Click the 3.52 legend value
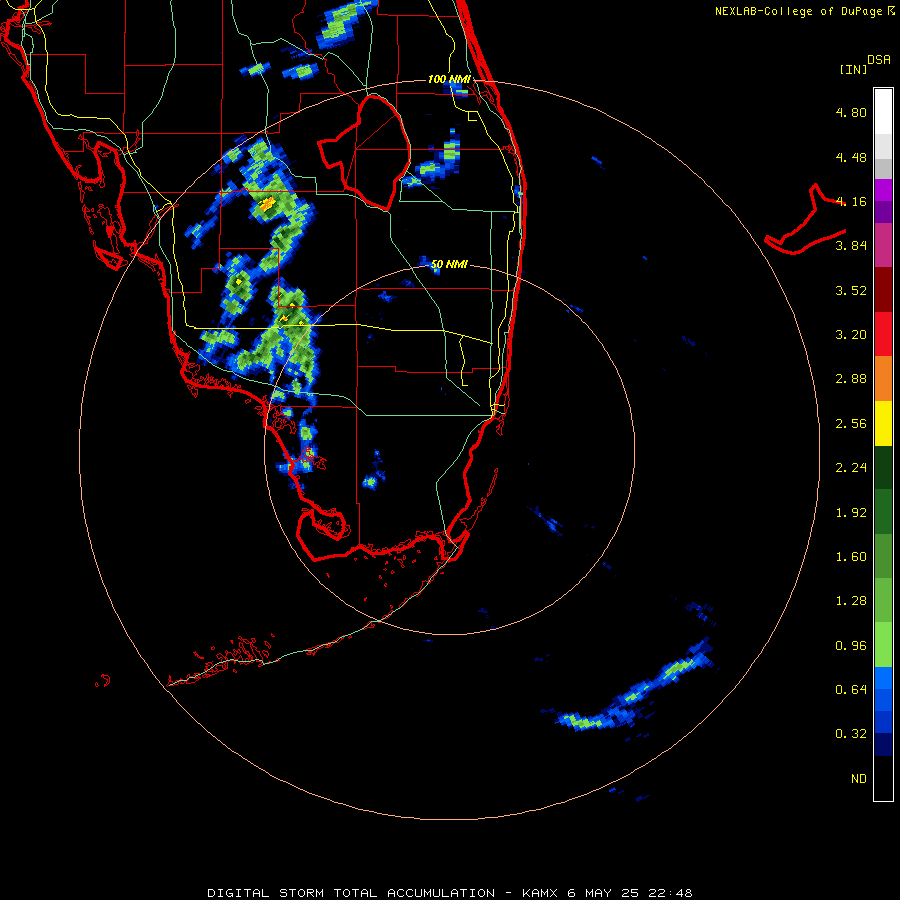This screenshot has width=900, height=900. (851, 290)
